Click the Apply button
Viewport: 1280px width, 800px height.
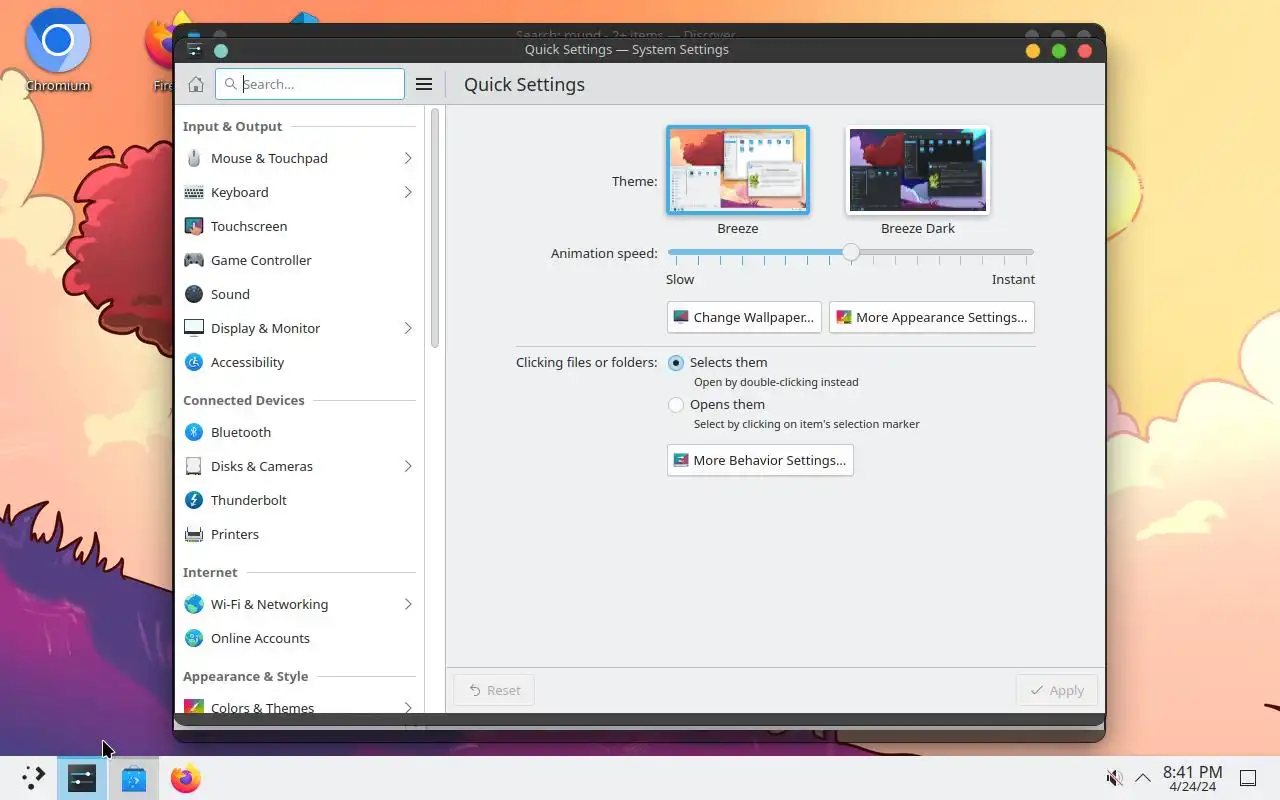(1057, 690)
